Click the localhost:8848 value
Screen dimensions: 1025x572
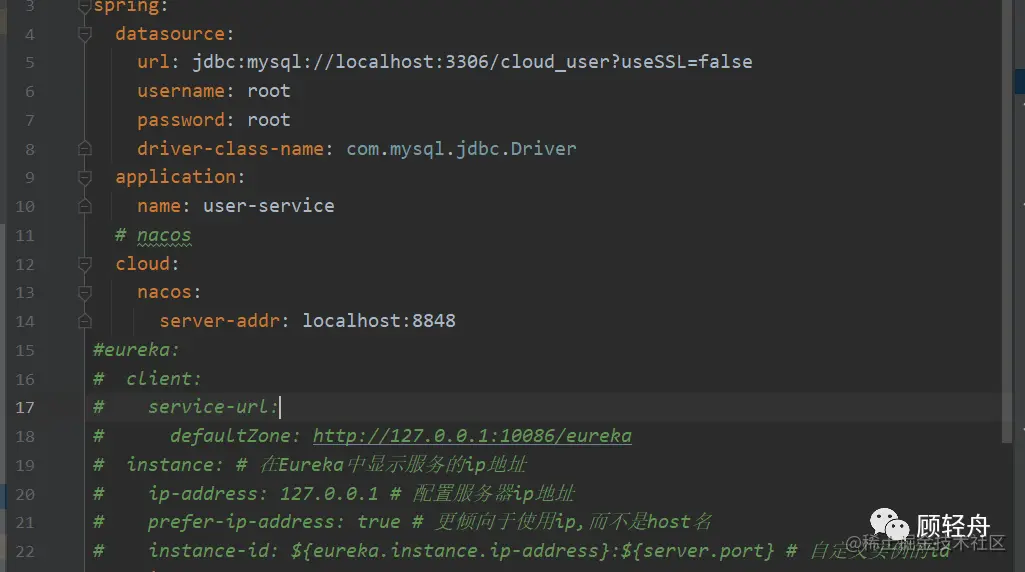point(378,321)
